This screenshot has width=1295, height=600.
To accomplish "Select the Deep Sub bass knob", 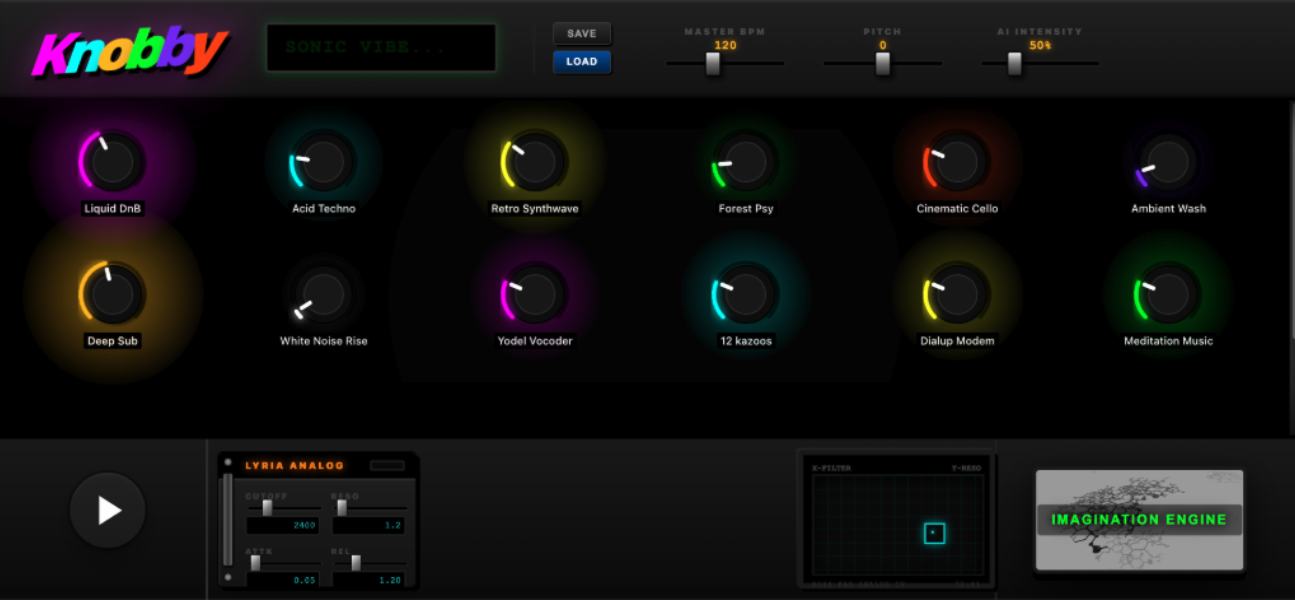I will pyautogui.click(x=113, y=294).
